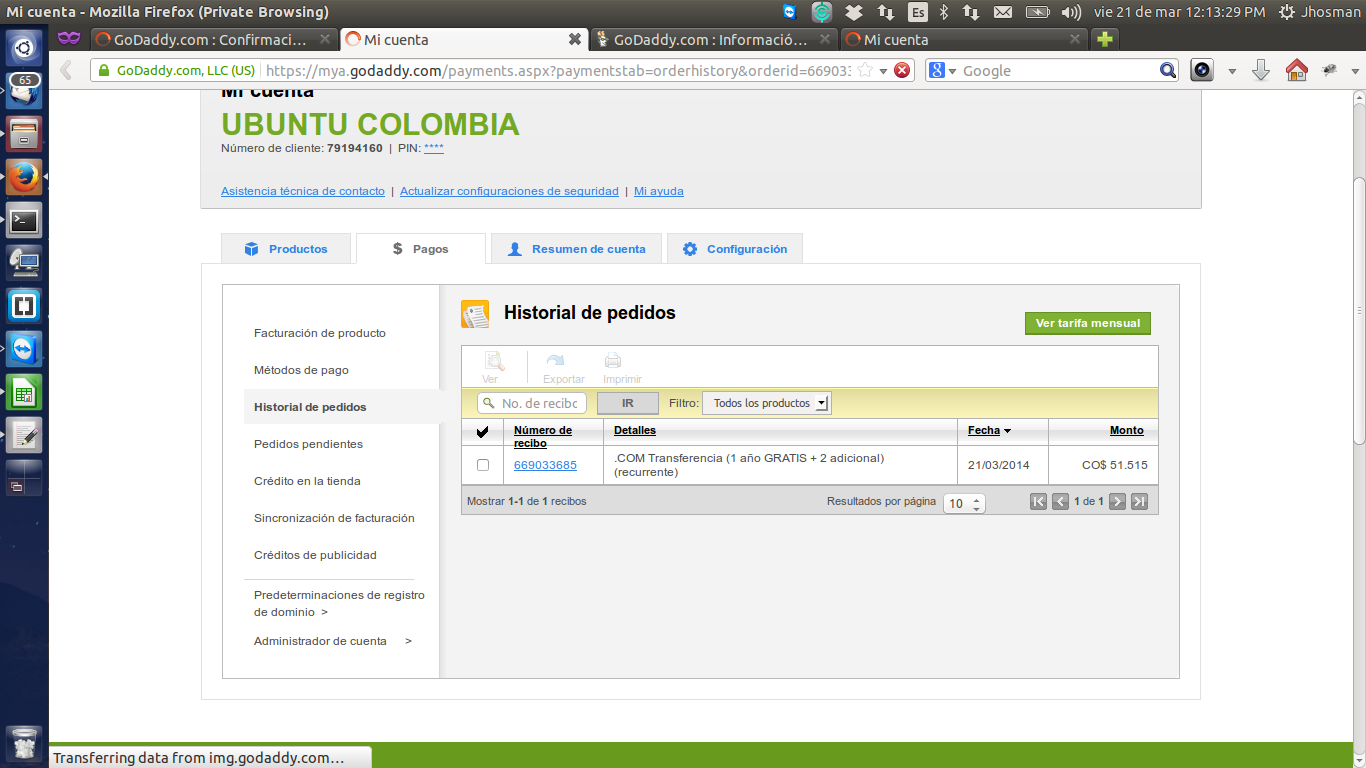Expand 'Predeterminaciones de registro de dominio'
The image size is (1366, 768).
[x=339, y=603]
